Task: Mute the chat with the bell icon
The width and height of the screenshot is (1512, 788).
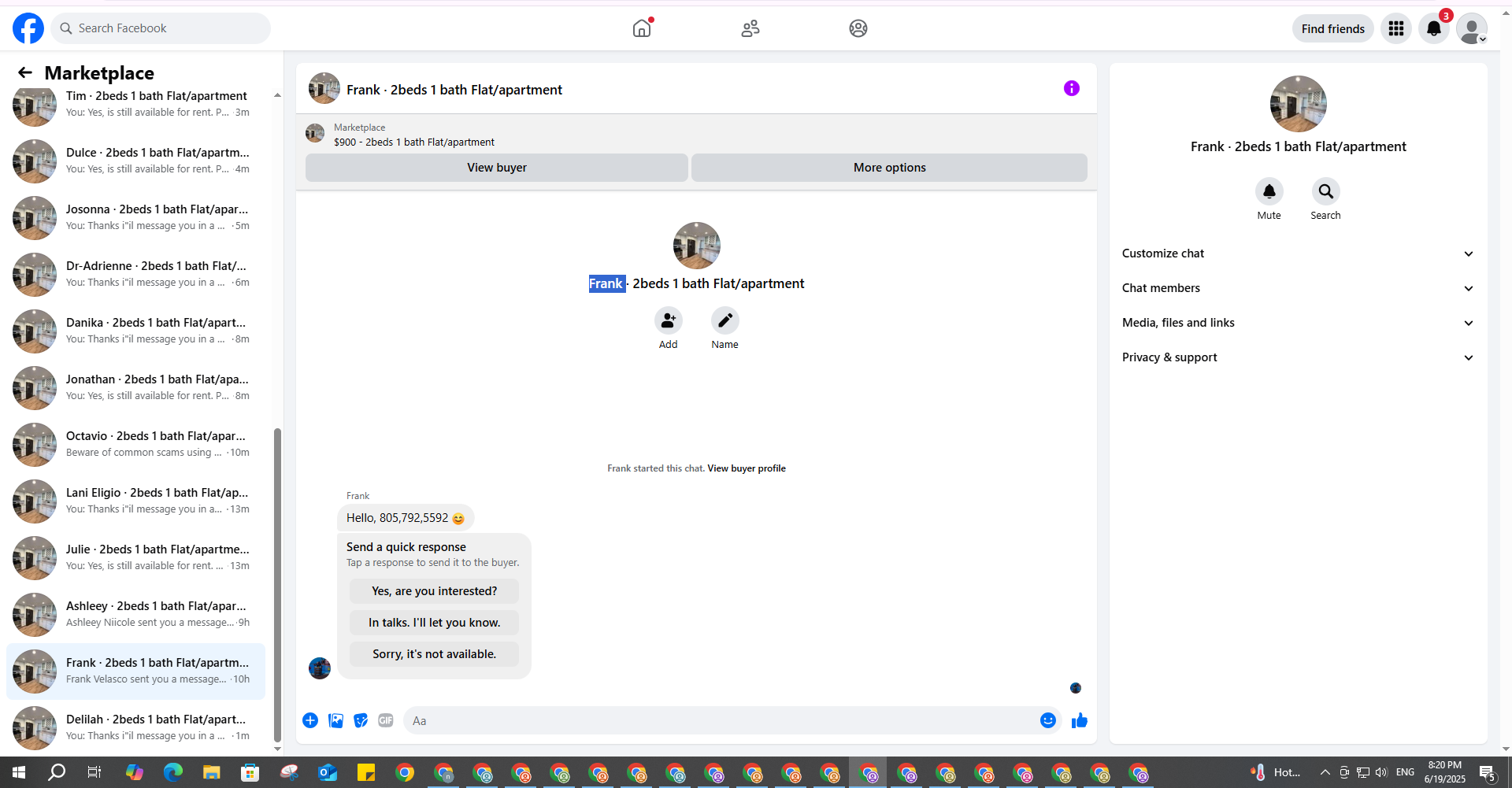Action: [1269, 191]
